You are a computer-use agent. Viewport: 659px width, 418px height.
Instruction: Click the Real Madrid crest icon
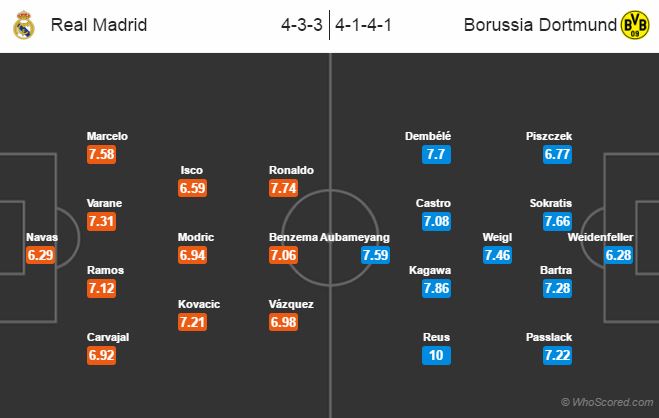click(24, 25)
